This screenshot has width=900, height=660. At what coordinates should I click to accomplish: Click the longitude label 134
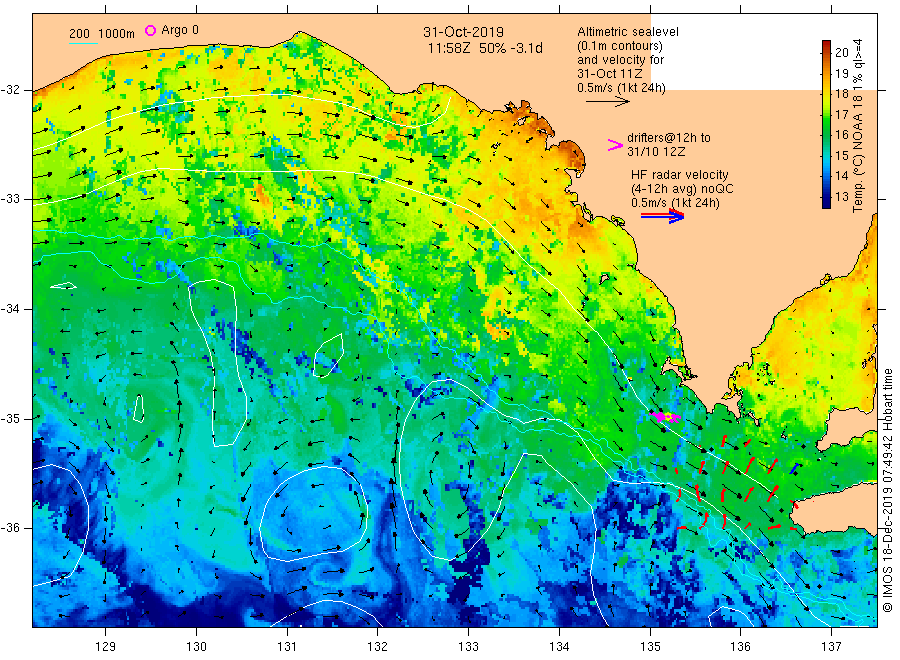click(559, 647)
